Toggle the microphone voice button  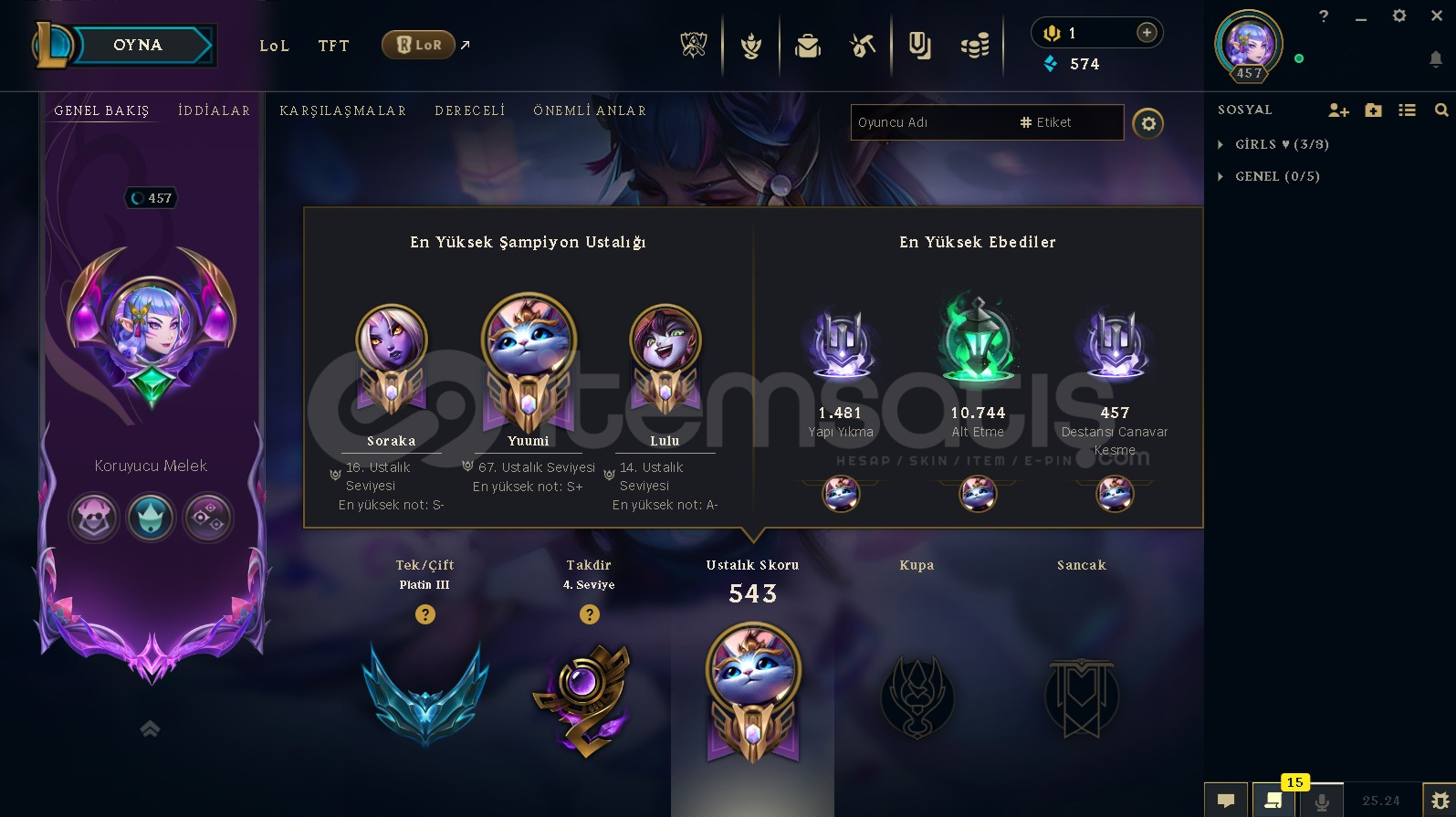click(1321, 801)
